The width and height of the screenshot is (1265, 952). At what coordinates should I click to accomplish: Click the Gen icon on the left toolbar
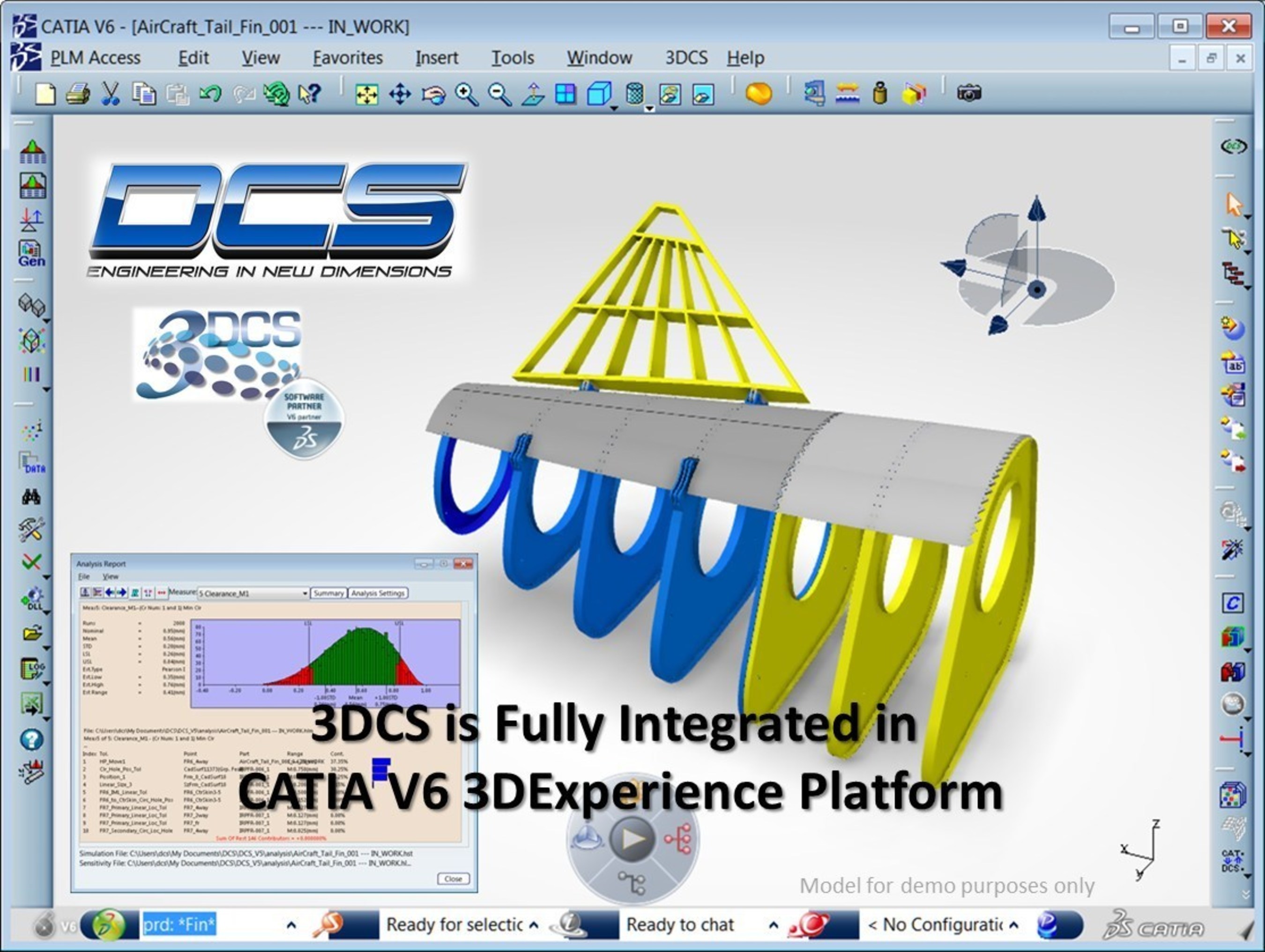(31, 254)
